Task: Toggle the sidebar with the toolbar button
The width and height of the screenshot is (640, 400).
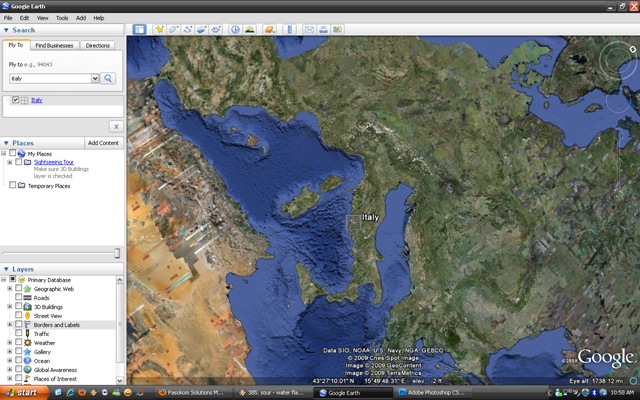Action: coord(139,29)
